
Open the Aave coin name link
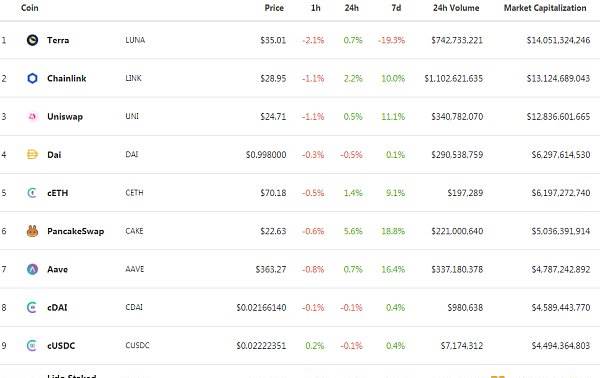(x=57, y=269)
